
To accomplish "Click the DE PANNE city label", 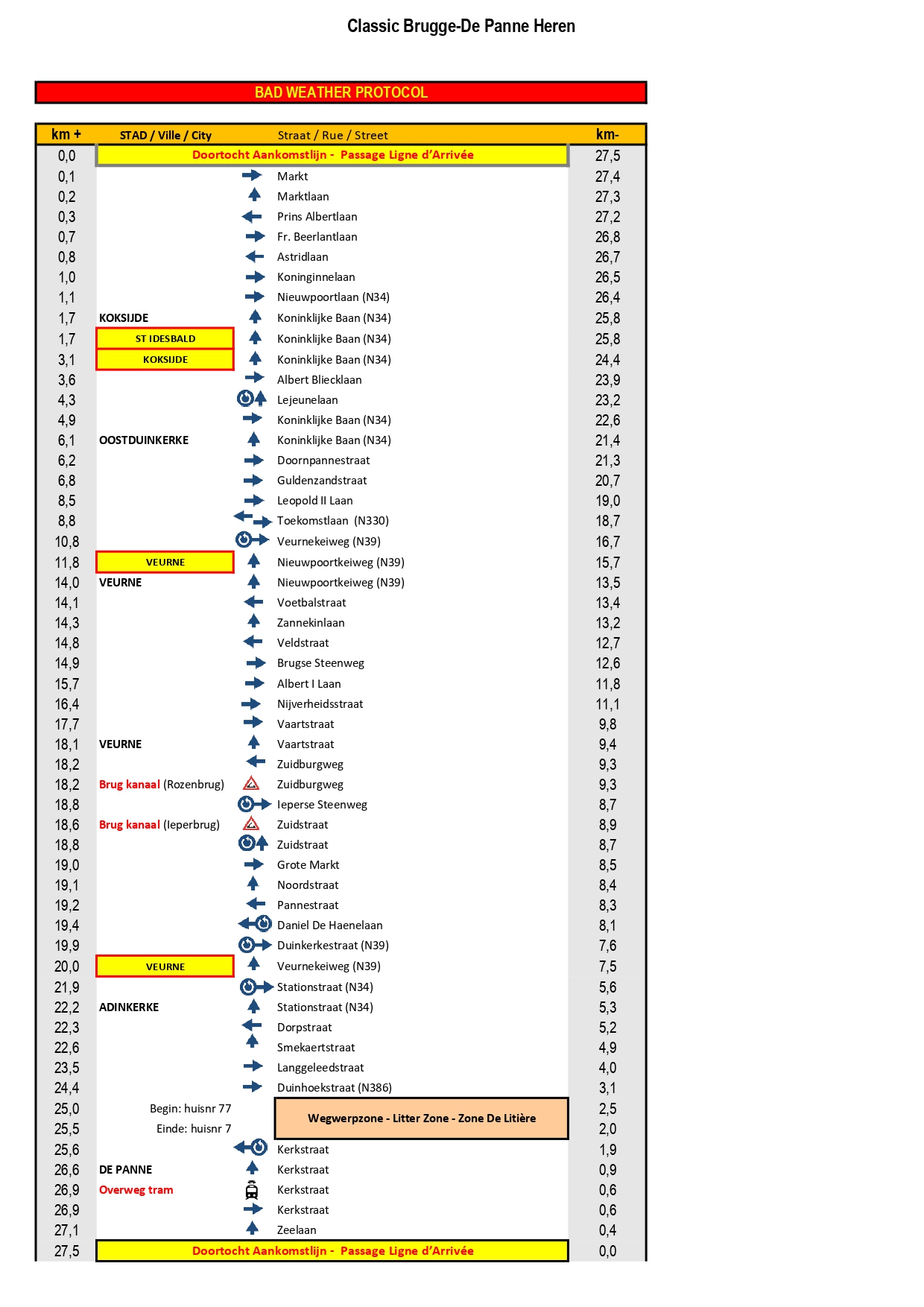I will pyautogui.click(x=125, y=1170).
